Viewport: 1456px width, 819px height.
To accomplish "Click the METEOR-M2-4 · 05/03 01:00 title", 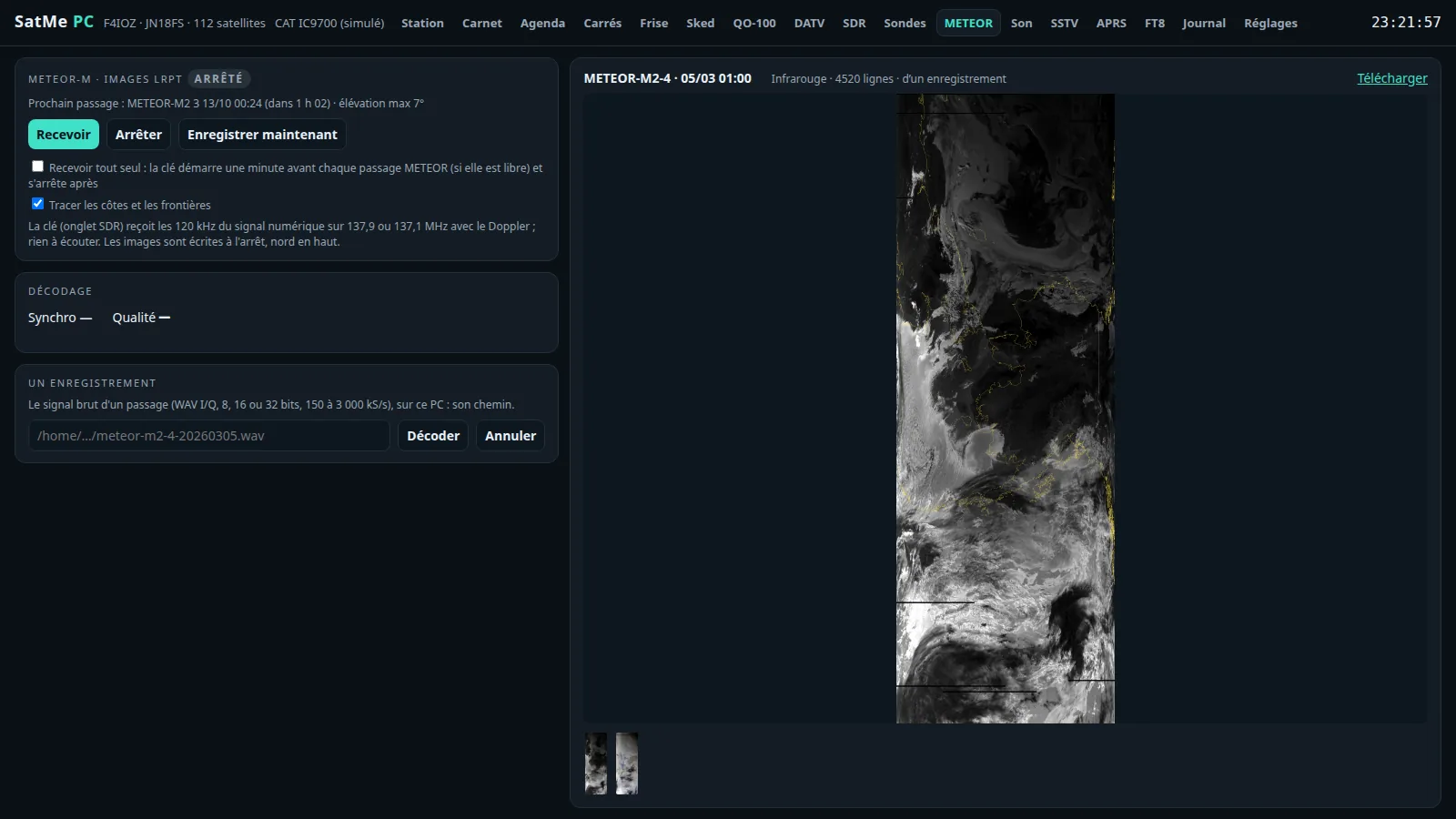I will pos(668,78).
